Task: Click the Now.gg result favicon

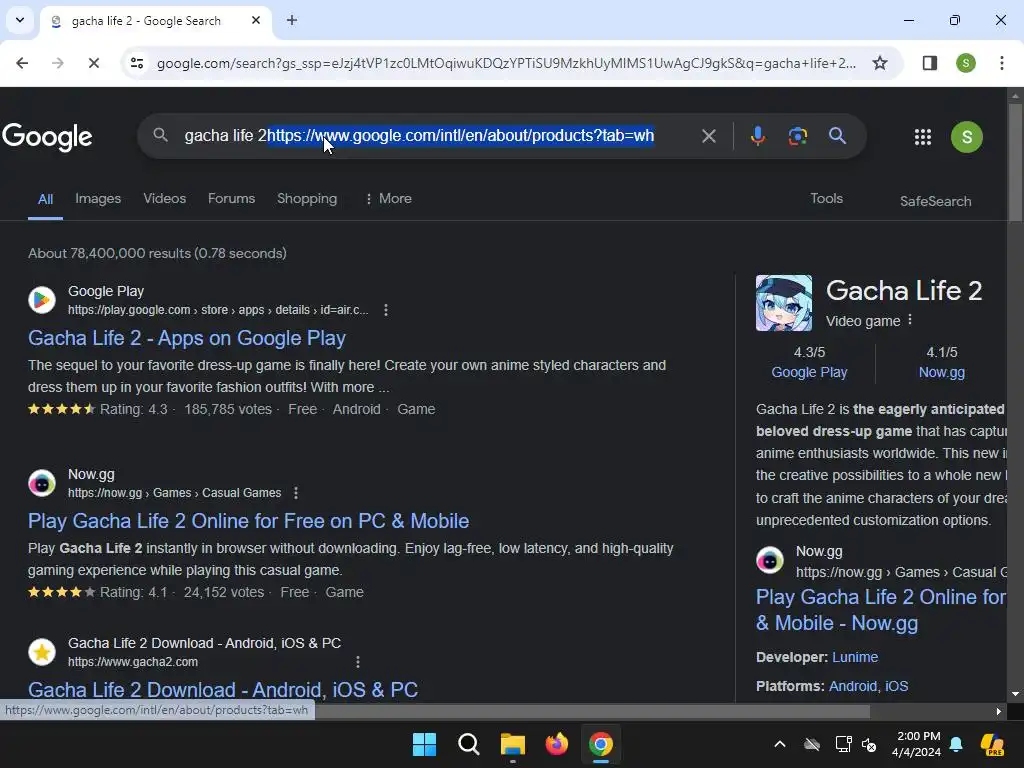Action: (41, 483)
